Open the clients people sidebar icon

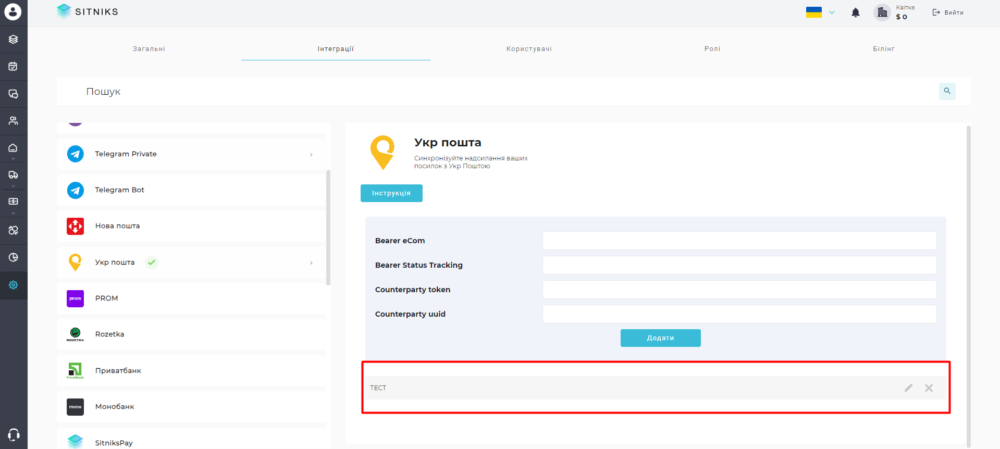13,121
